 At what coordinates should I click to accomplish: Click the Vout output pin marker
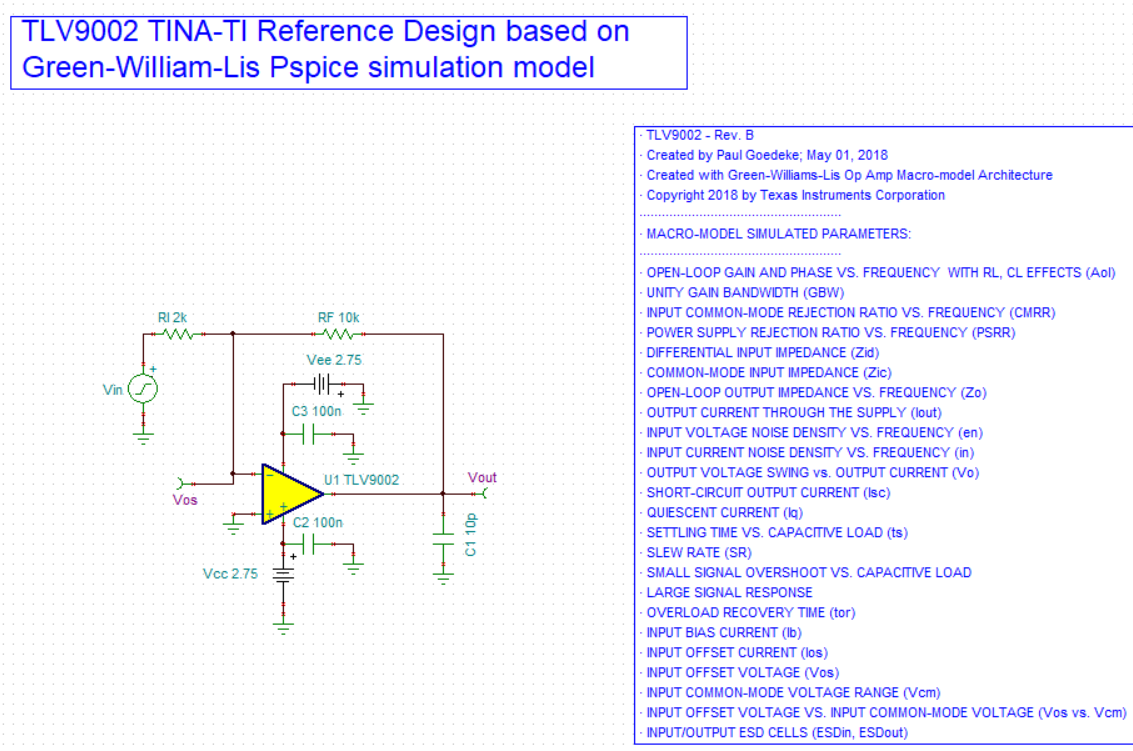click(x=483, y=494)
